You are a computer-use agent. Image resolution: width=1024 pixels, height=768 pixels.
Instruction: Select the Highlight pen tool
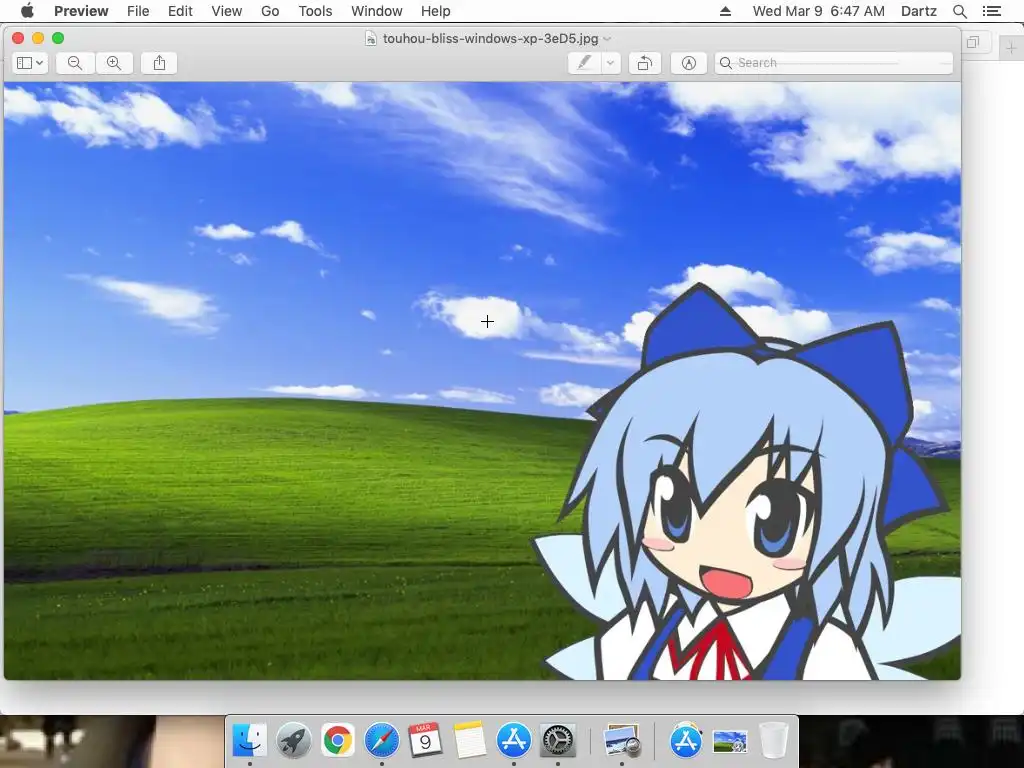coord(584,63)
